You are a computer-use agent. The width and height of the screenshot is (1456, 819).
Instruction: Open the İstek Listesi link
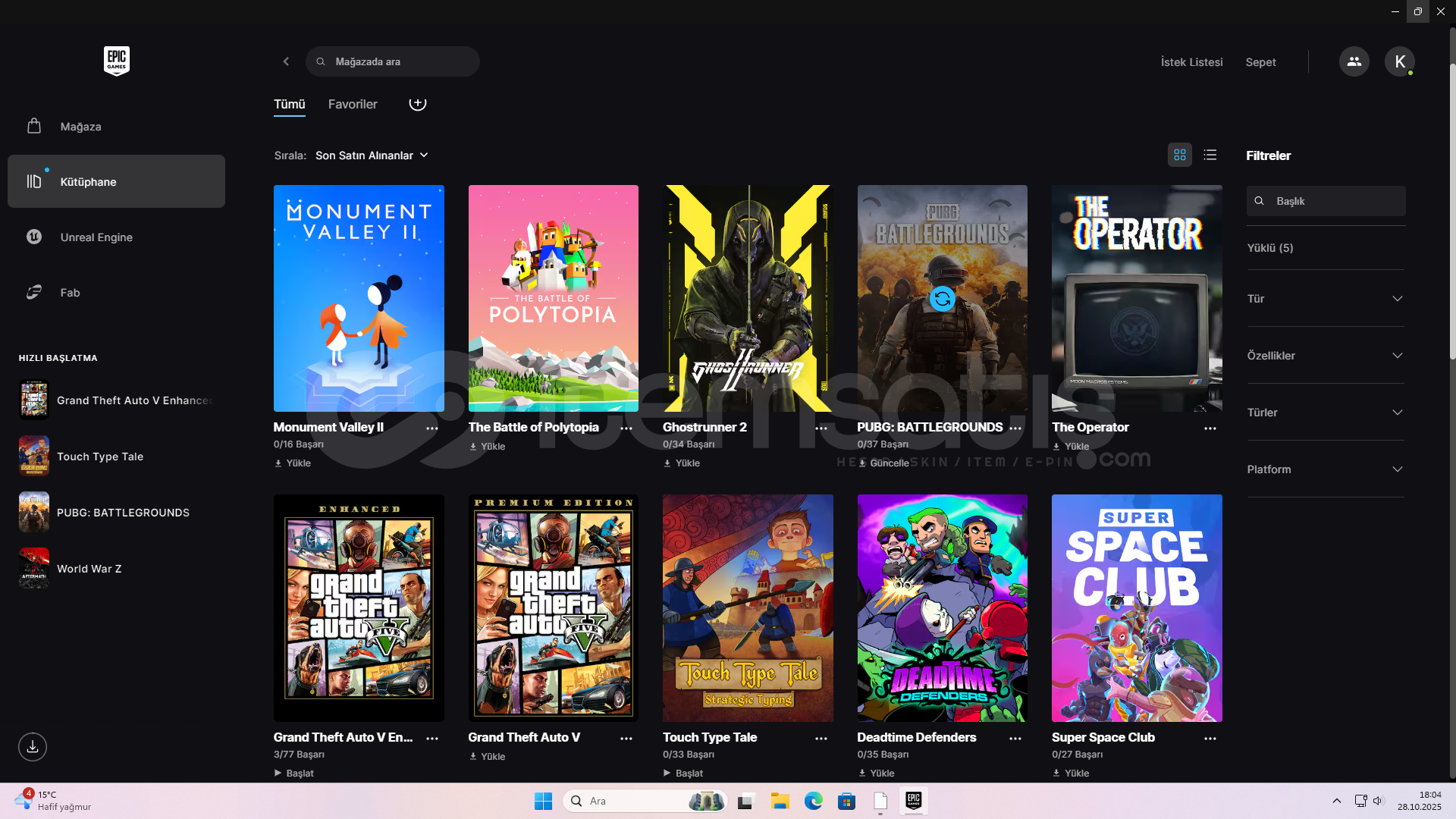click(x=1191, y=62)
